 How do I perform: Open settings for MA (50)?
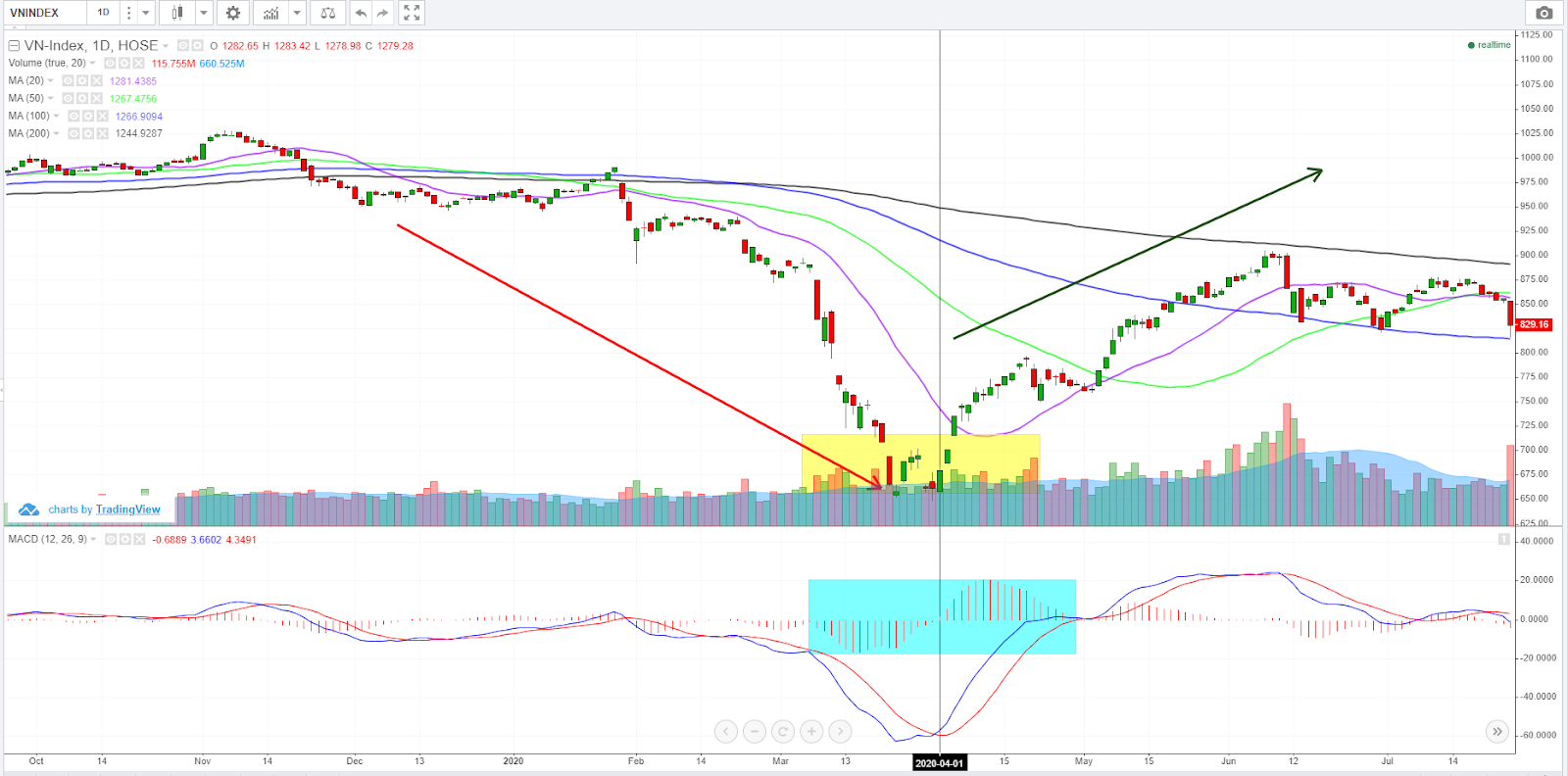(x=82, y=98)
